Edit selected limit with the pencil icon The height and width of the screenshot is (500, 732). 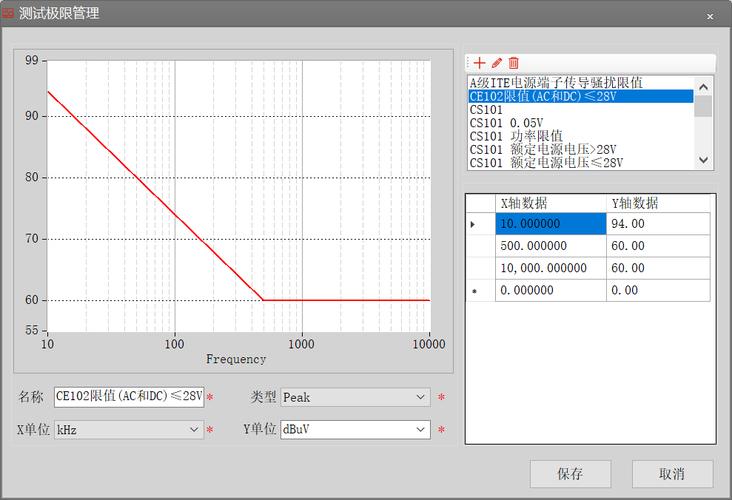pos(497,63)
